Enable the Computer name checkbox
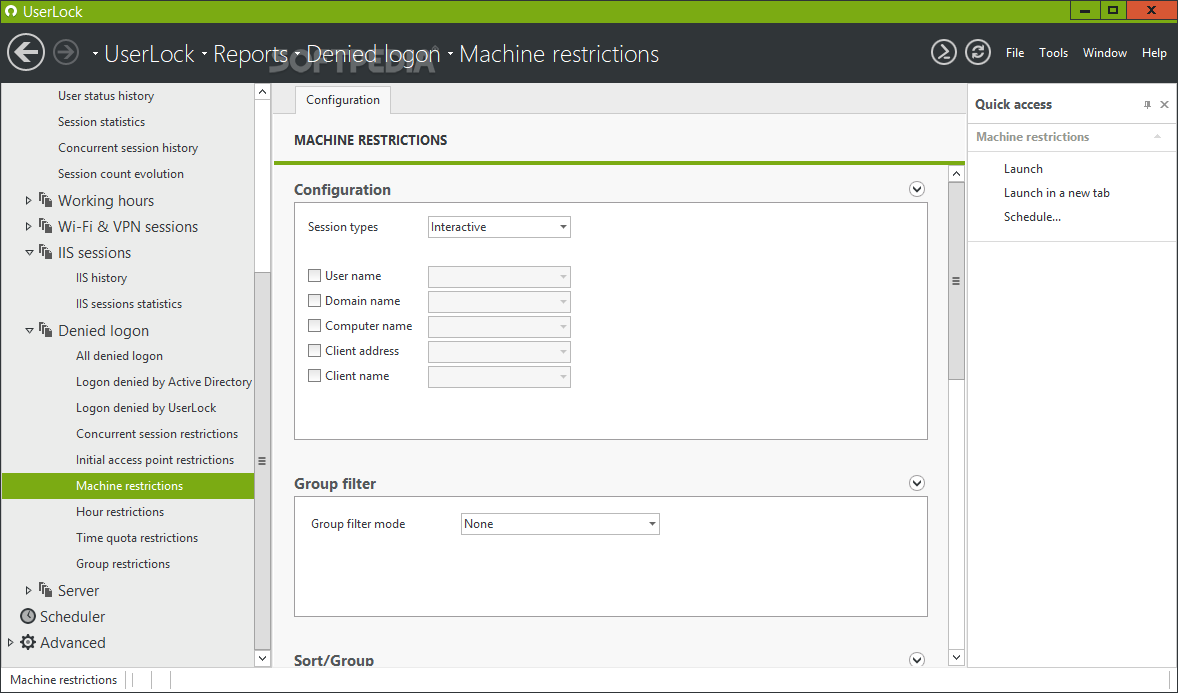The image size is (1178, 693). click(315, 325)
